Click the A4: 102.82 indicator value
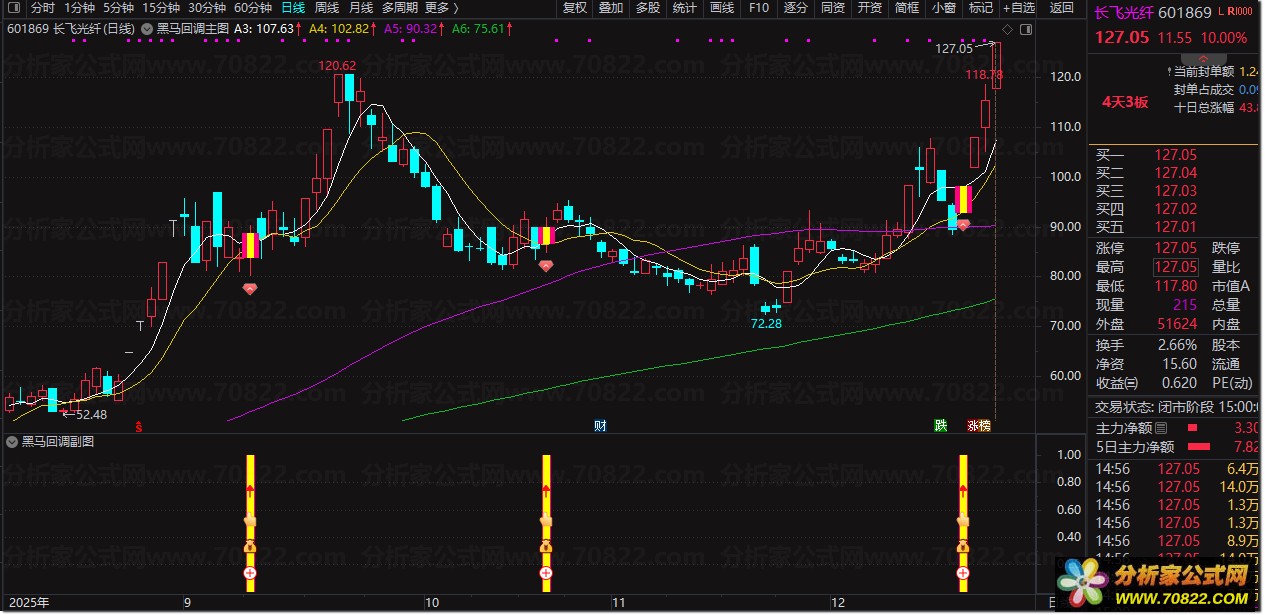 [x=343, y=29]
